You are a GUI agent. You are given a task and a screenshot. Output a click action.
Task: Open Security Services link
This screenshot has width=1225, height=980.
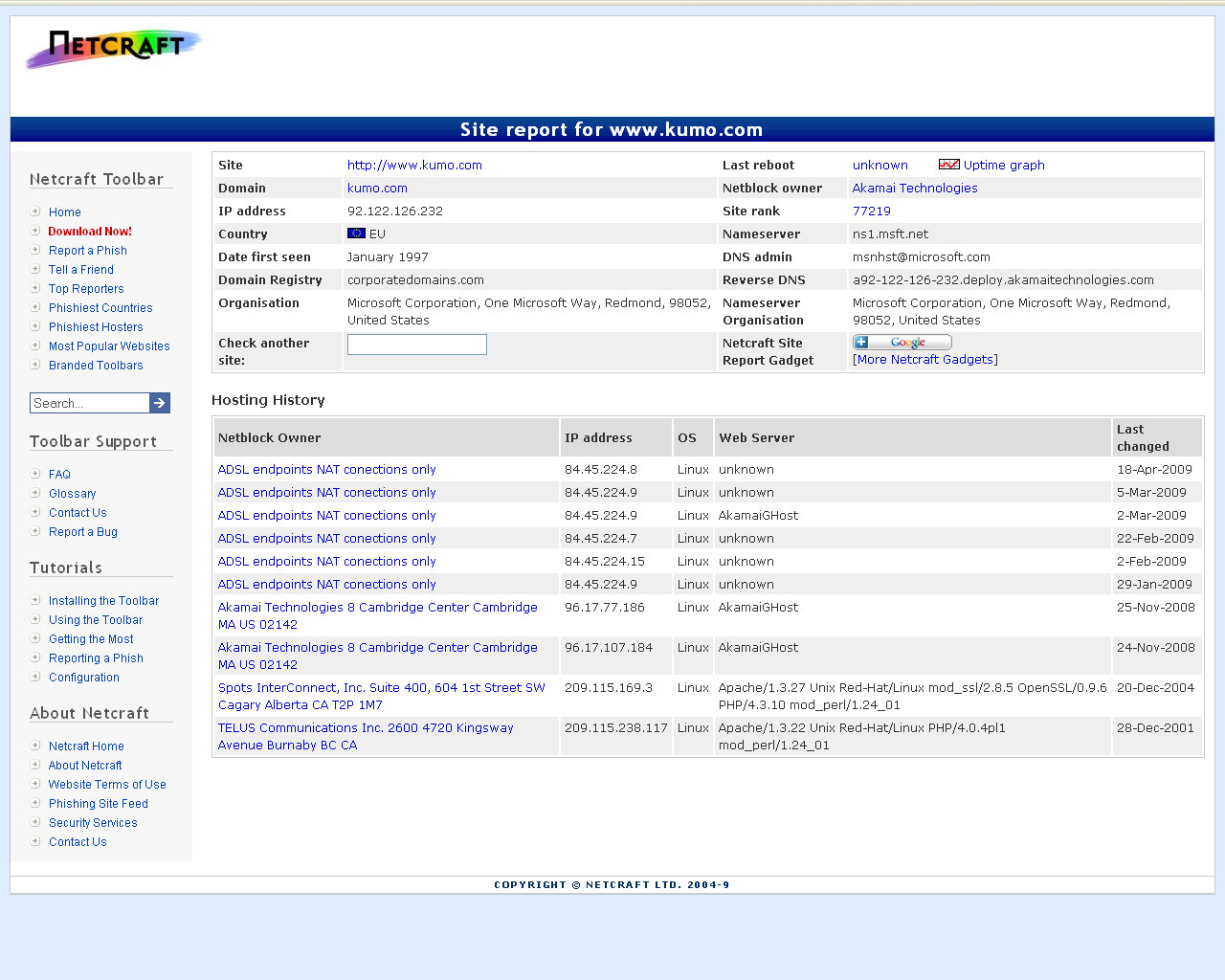tap(93, 823)
